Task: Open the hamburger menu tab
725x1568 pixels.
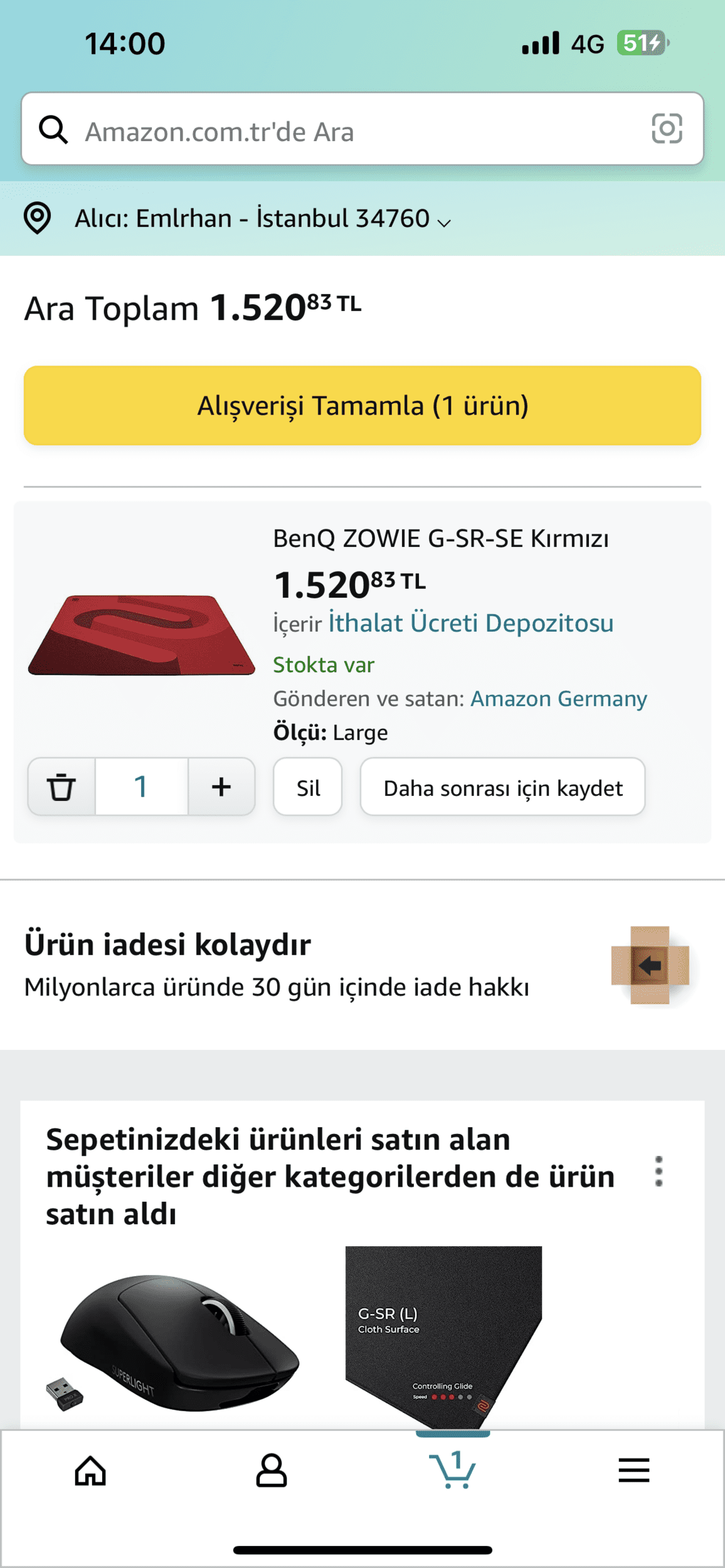Action: tap(633, 1470)
